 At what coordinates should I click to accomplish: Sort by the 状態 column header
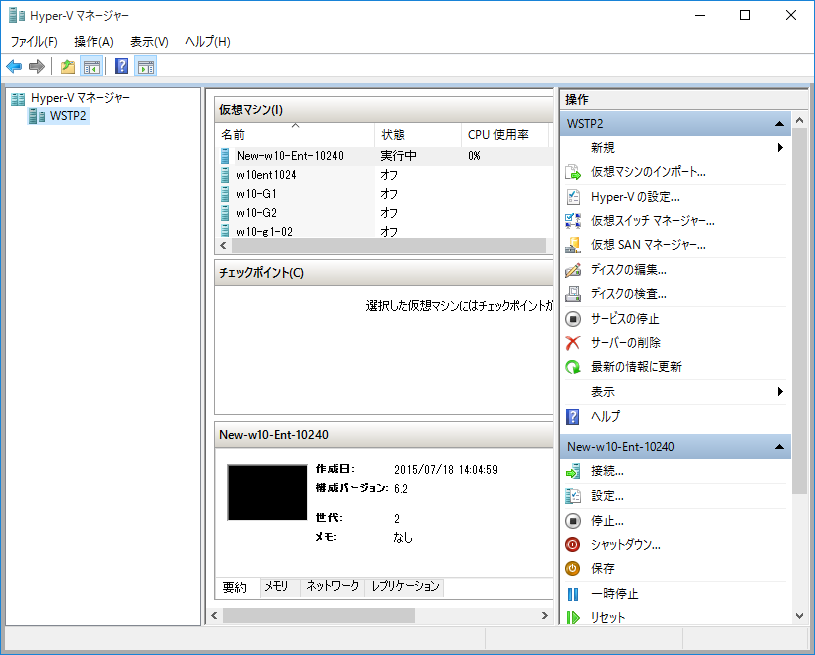pyautogui.click(x=418, y=135)
